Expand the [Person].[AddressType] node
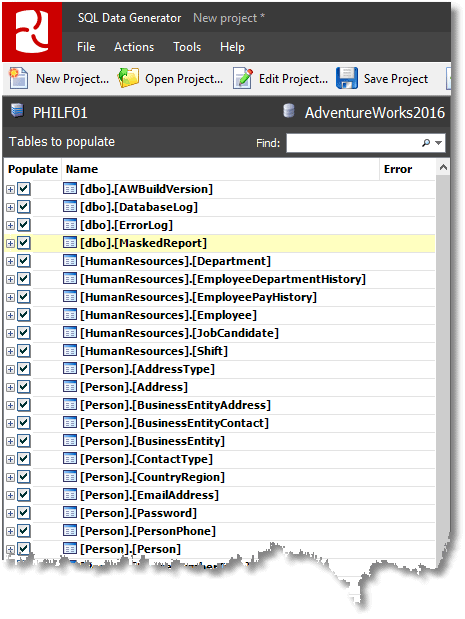465x619 pixels. 10,370
